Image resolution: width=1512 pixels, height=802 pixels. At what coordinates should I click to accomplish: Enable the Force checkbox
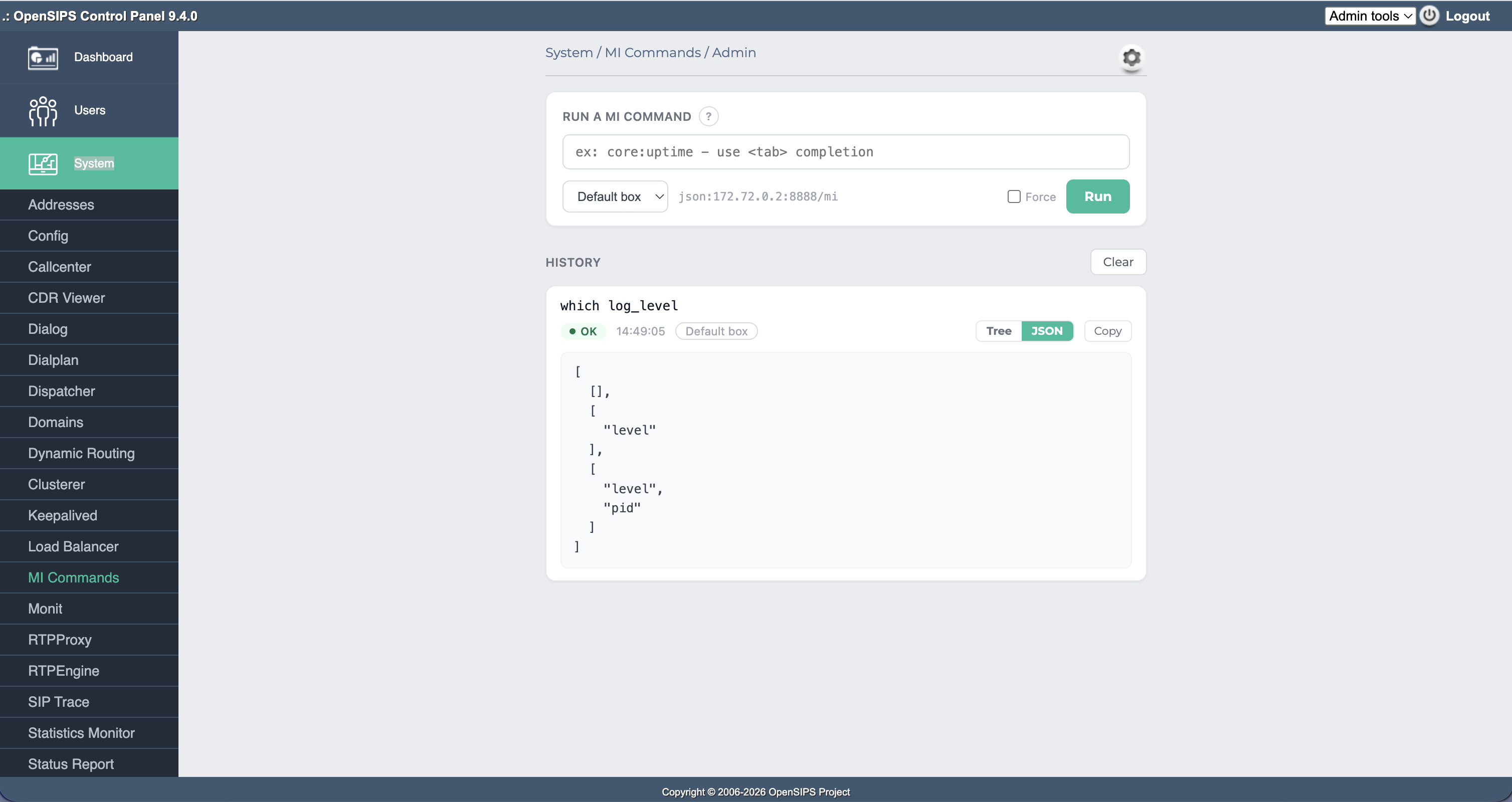click(1014, 196)
